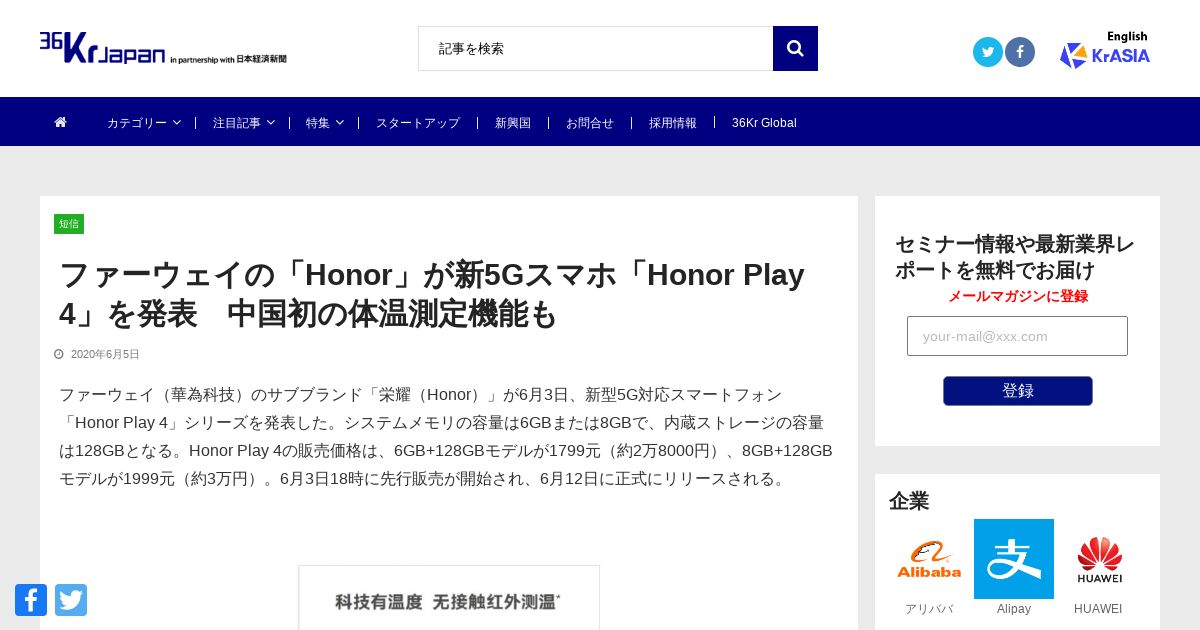The height and width of the screenshot is (630, 1200).
Task: Open the 新興国 nav item
Action: point(513,123)
